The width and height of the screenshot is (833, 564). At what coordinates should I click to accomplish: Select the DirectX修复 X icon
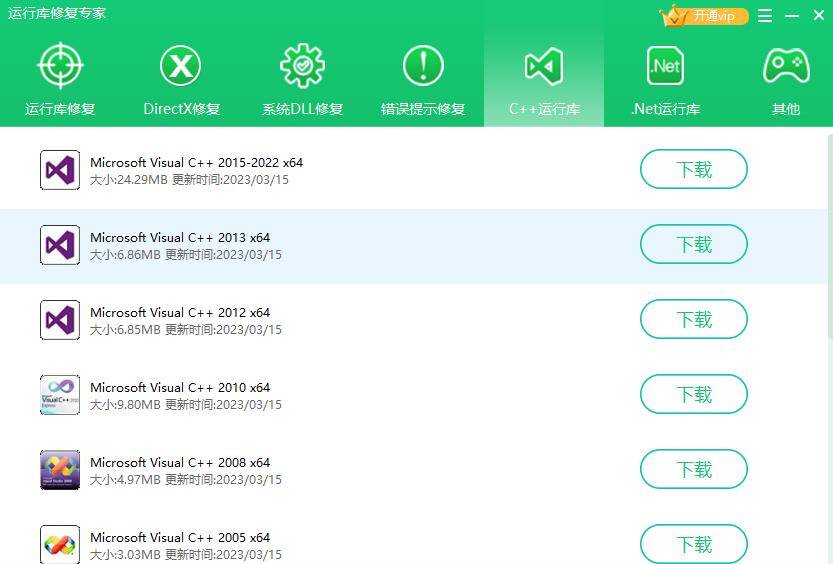pyautogui.click(x=181, y=66)
